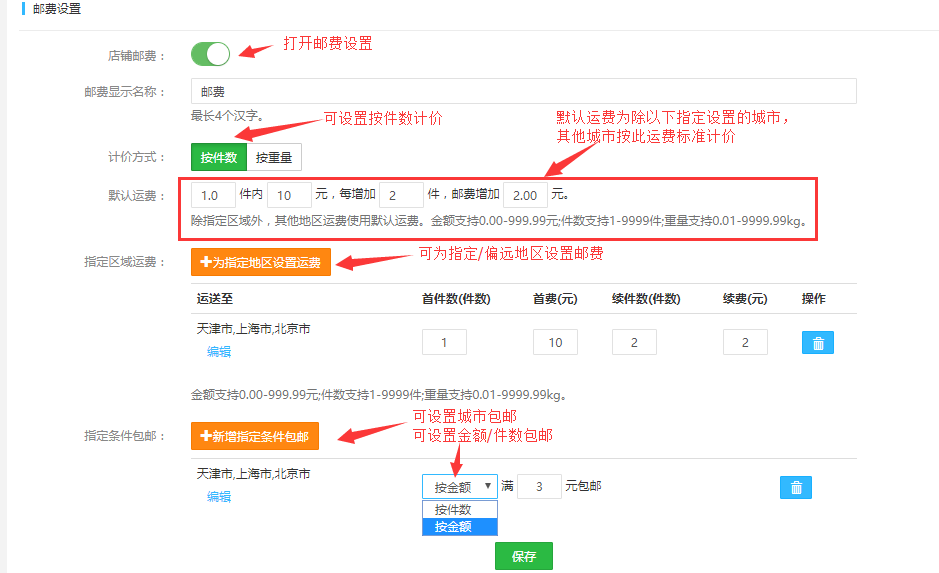
Task: Click the free shipping threshold field
Action: (x=539, y=487)
